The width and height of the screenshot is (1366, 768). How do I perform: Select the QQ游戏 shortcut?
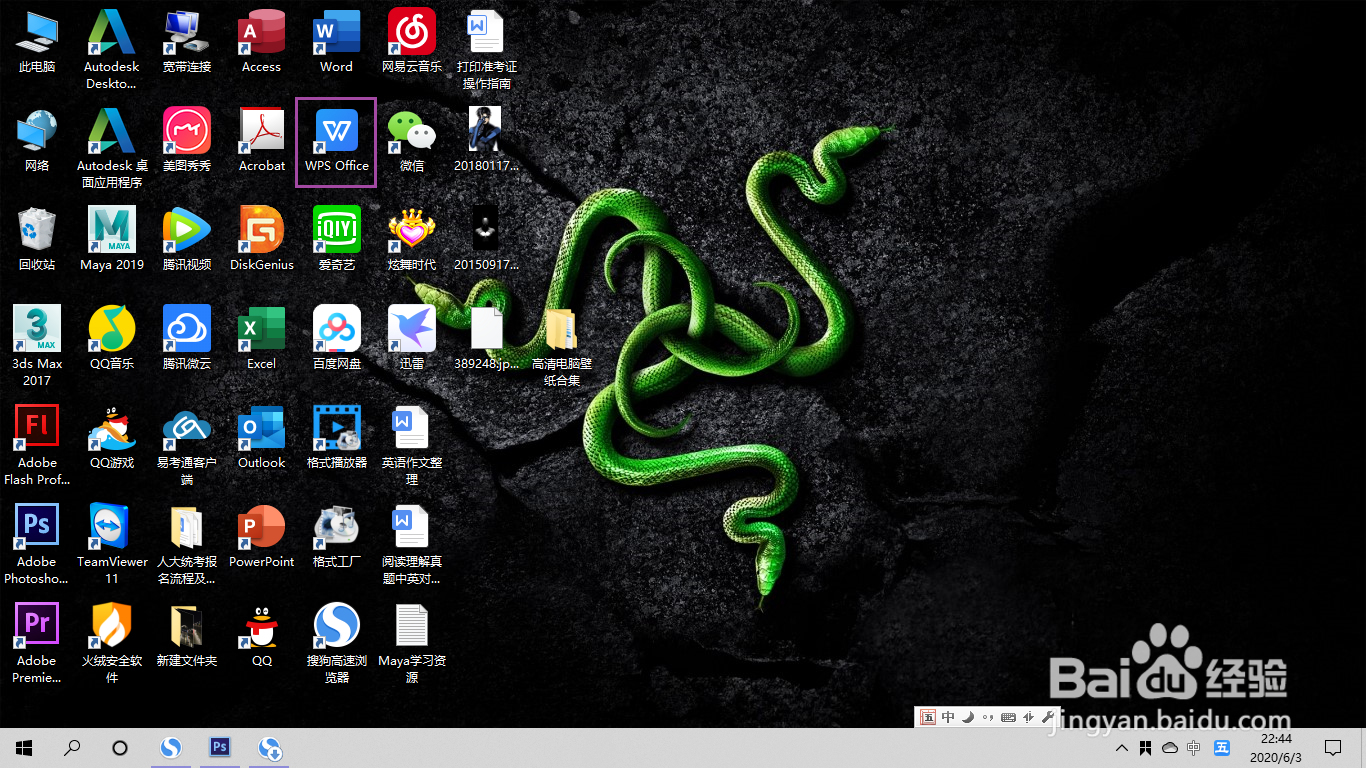(112, 438)
